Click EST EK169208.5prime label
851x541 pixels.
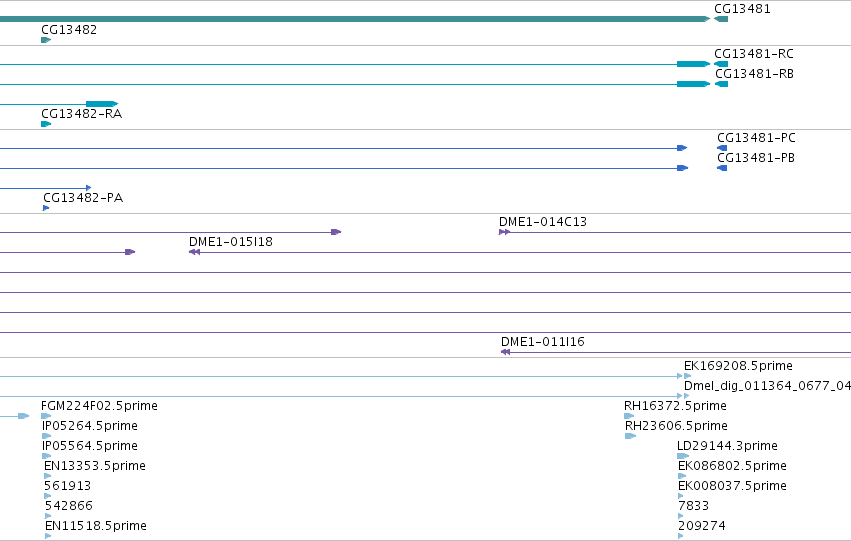(x=738, y=366)
